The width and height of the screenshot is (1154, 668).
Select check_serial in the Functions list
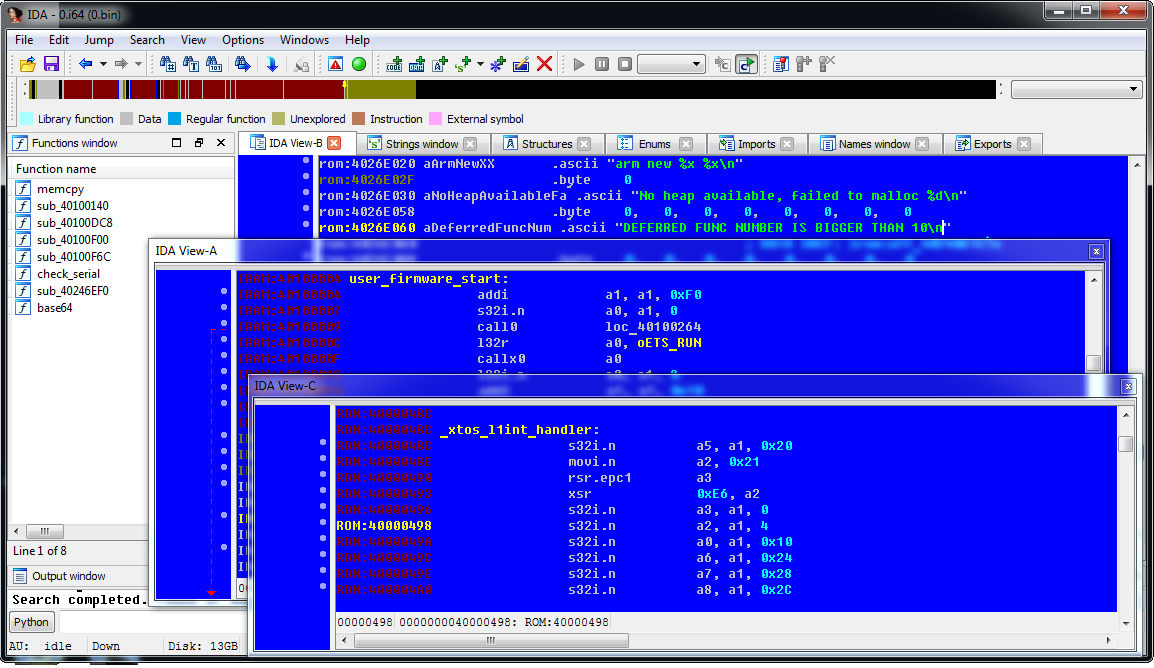pyautogui.click(x=68, y=274)
